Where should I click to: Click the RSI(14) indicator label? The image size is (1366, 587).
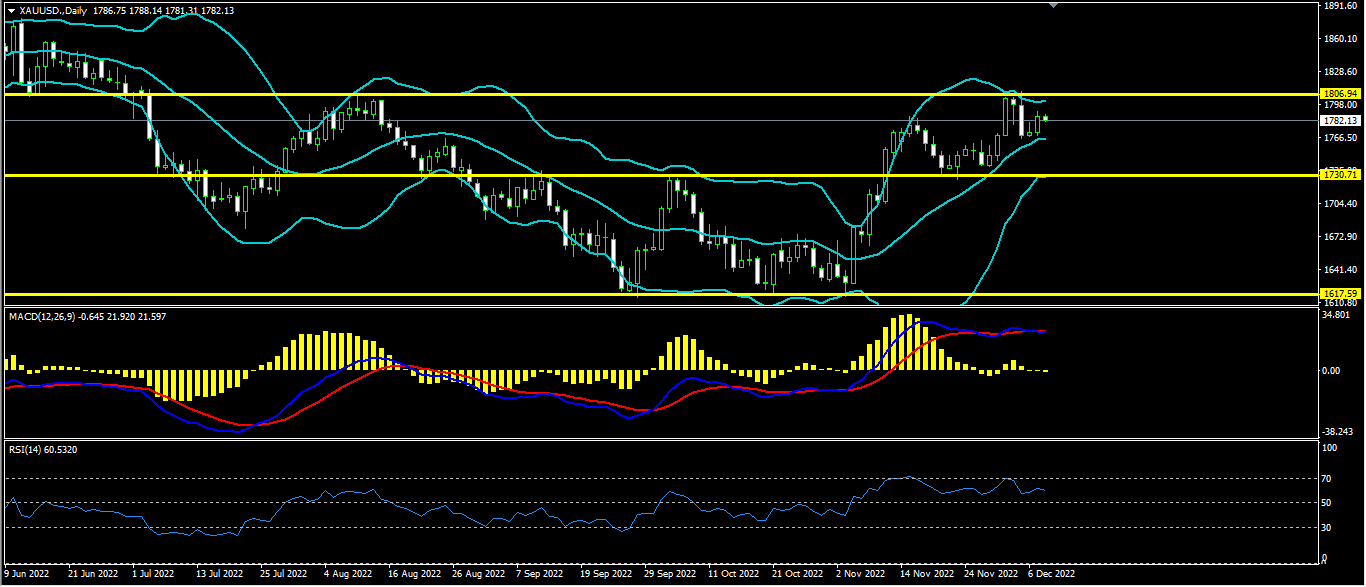[27, 449]
